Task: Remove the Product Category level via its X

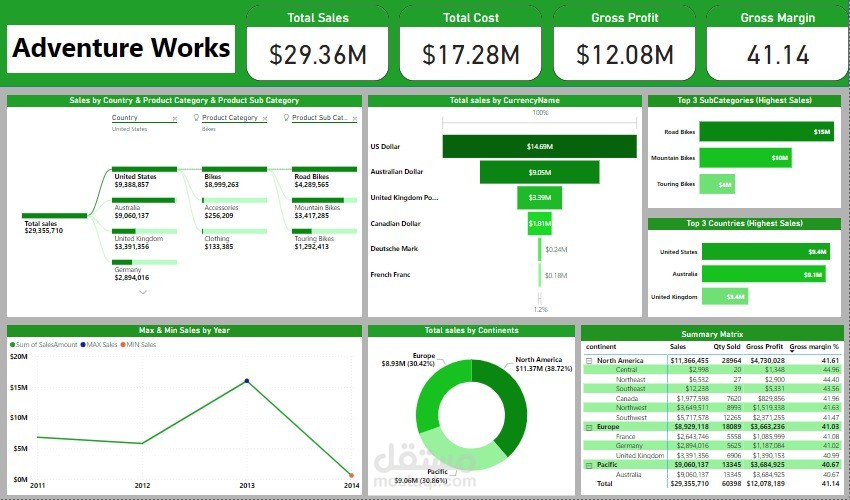Action: pos(265,118)
